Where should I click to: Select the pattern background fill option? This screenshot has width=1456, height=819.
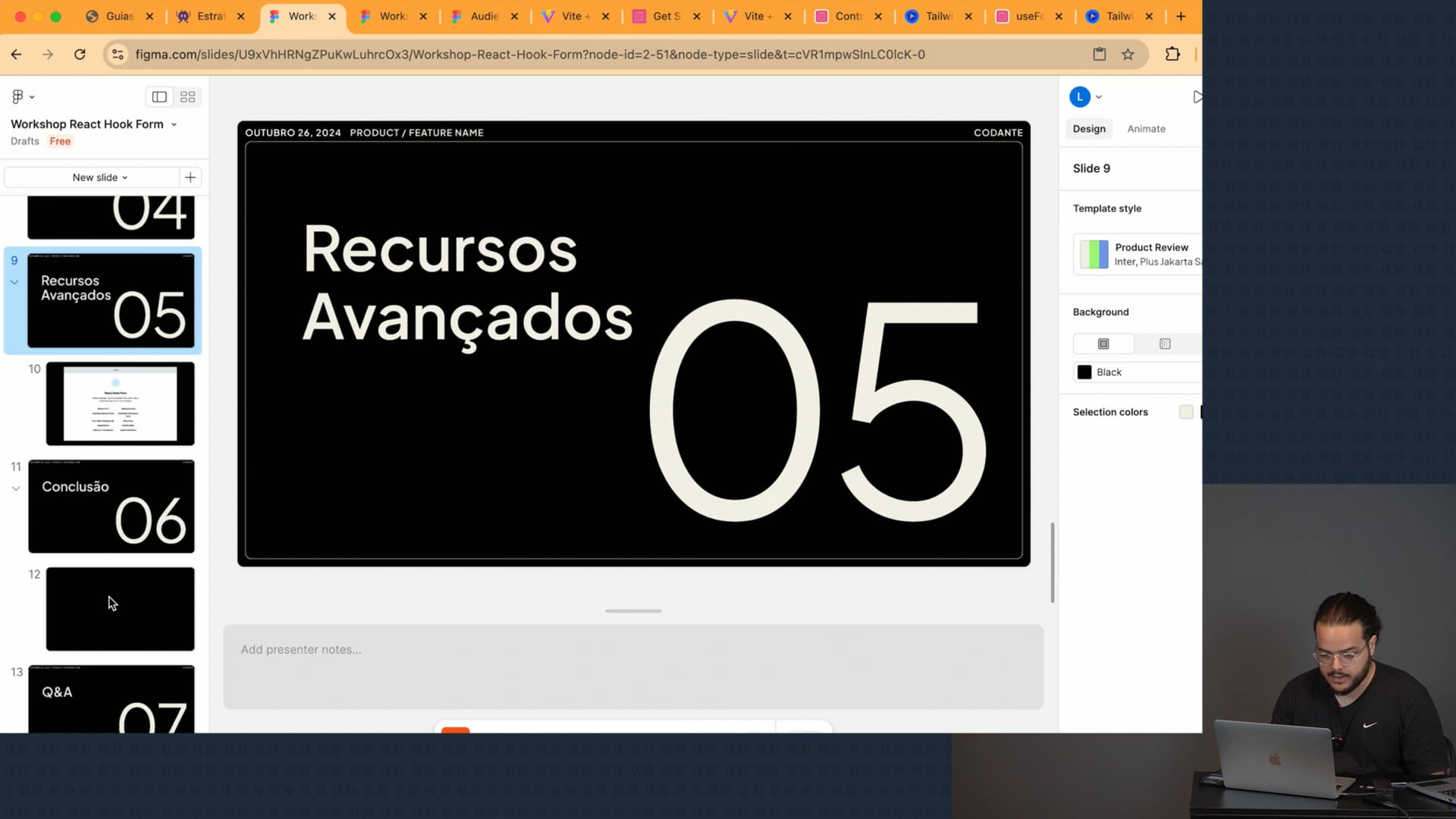[1165, 344]
